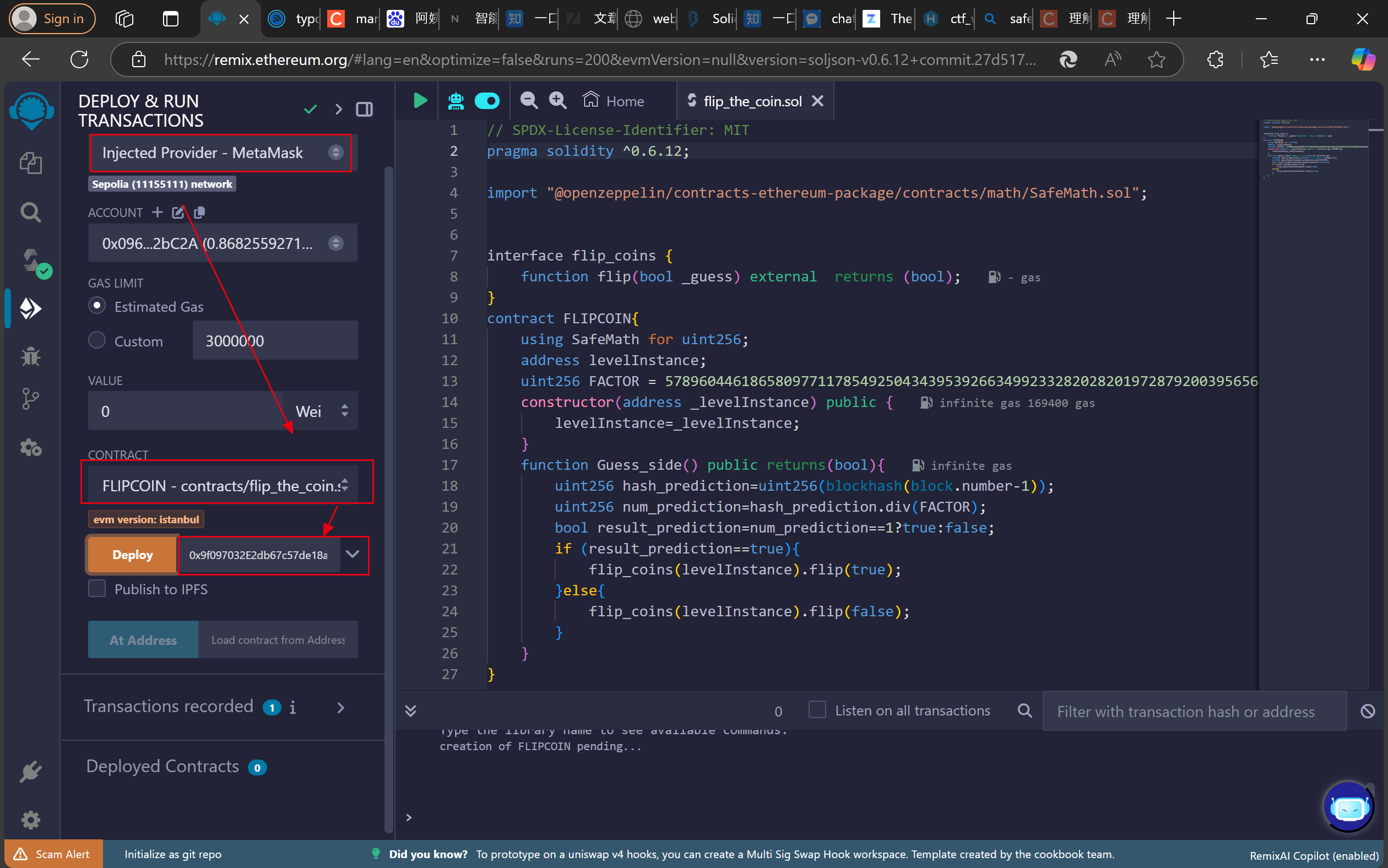The width and height of the screenshot is (1388, 868).
Task: Open the sidebar icon showing two gears
Action: click(x=31, y=447)
